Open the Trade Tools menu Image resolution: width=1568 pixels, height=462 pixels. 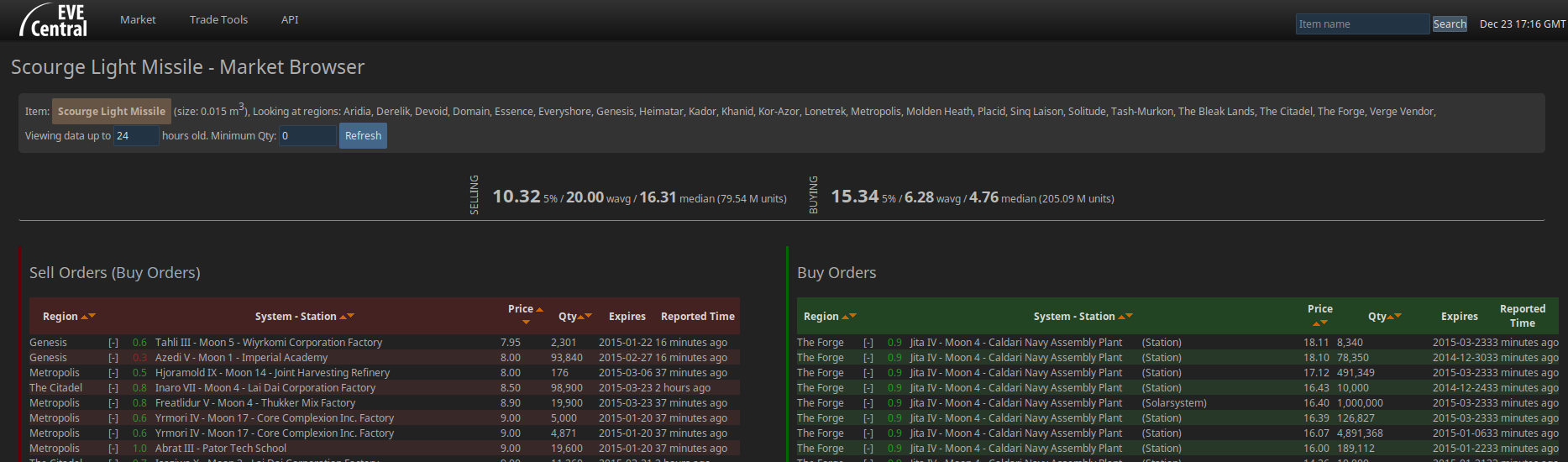[218, 19]
